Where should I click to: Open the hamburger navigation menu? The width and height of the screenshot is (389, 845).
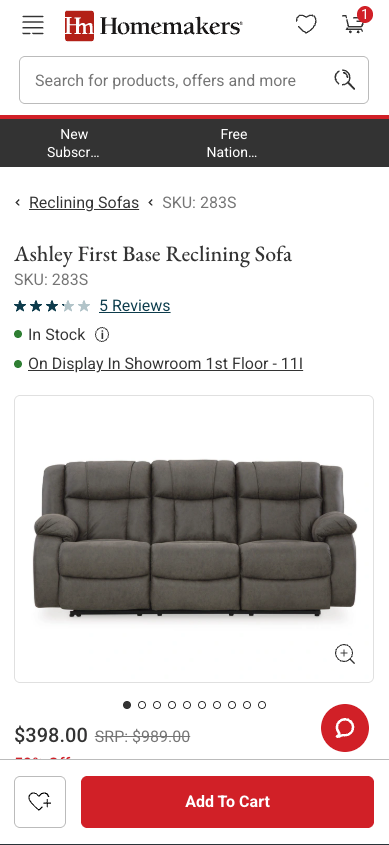point(32,25)
